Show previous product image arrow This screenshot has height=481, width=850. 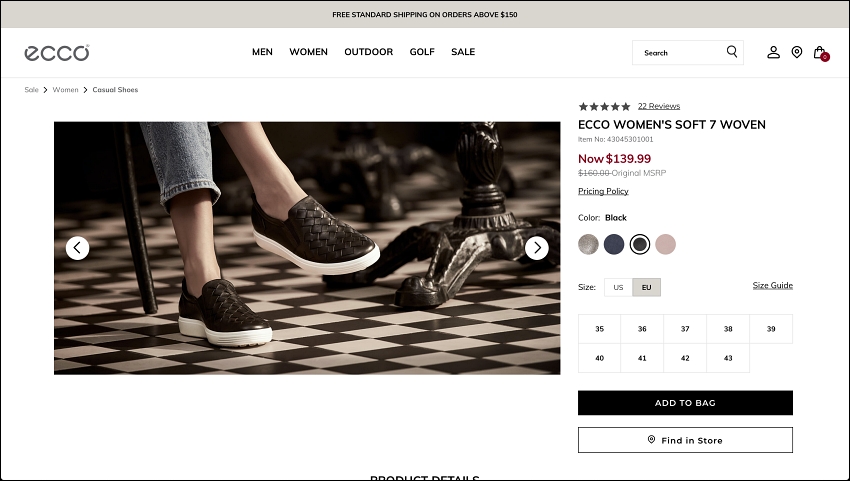78,248
